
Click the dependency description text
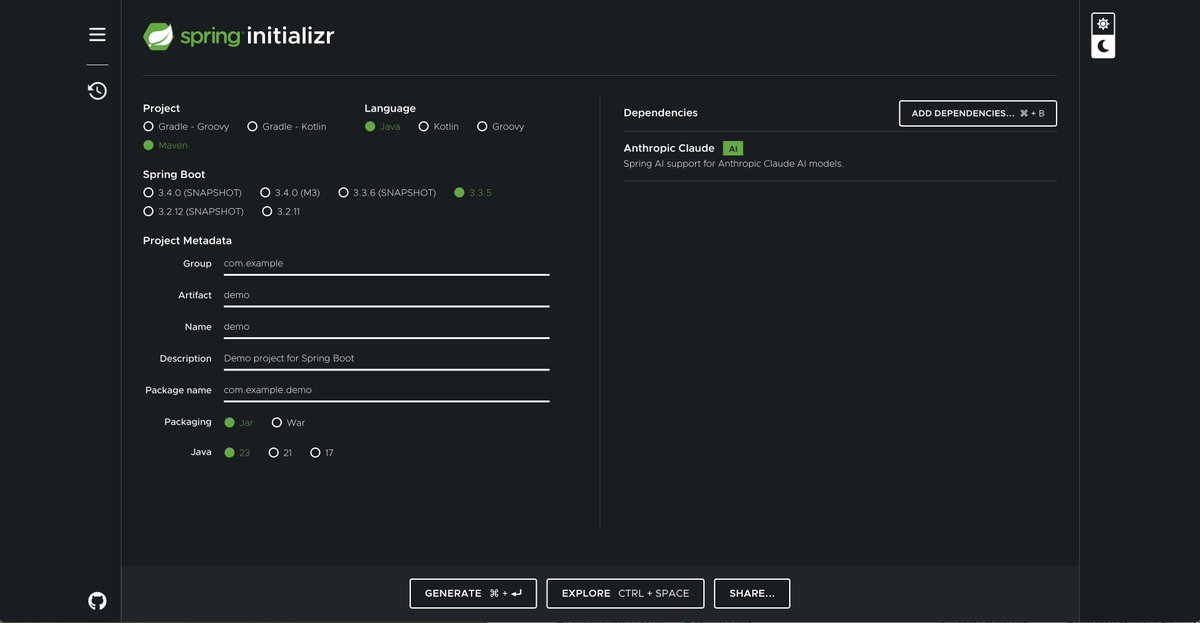point(734,164)
